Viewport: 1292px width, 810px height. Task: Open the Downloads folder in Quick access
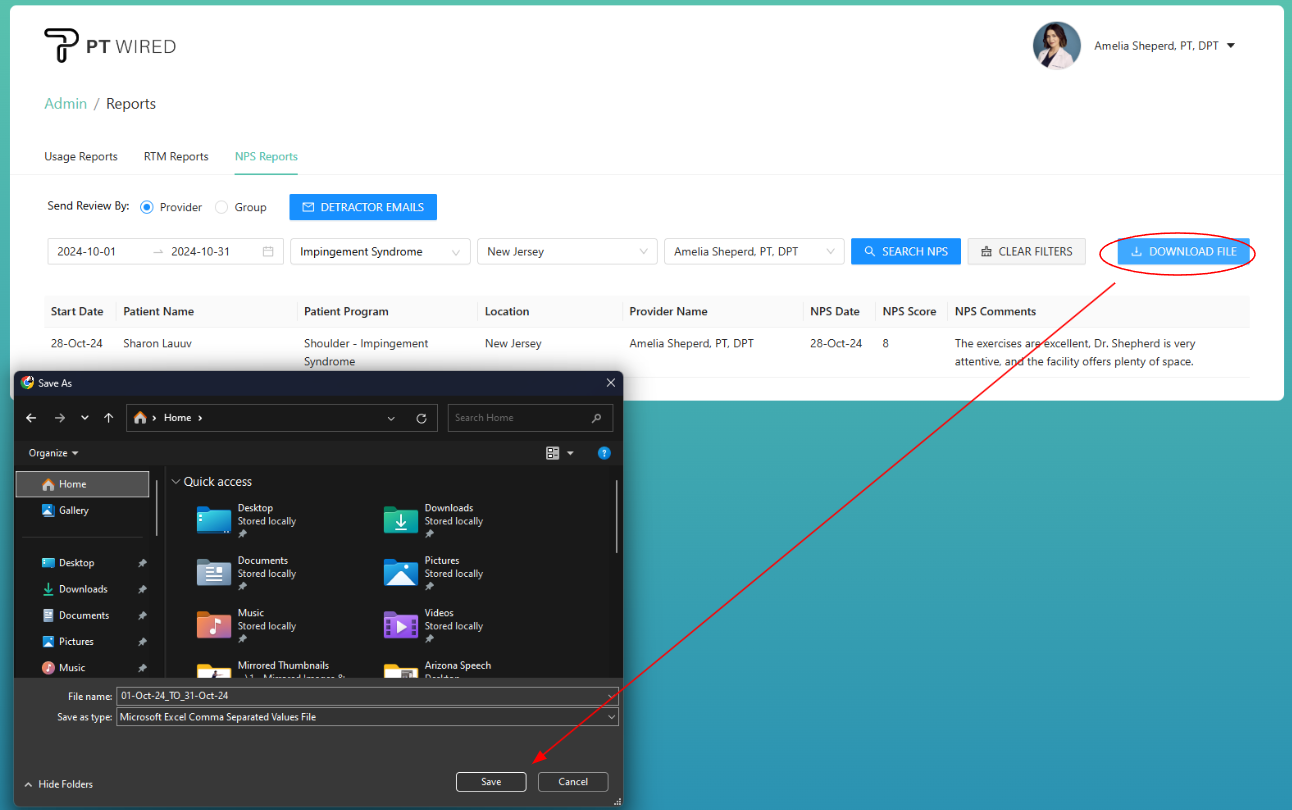tap(401, 519)
